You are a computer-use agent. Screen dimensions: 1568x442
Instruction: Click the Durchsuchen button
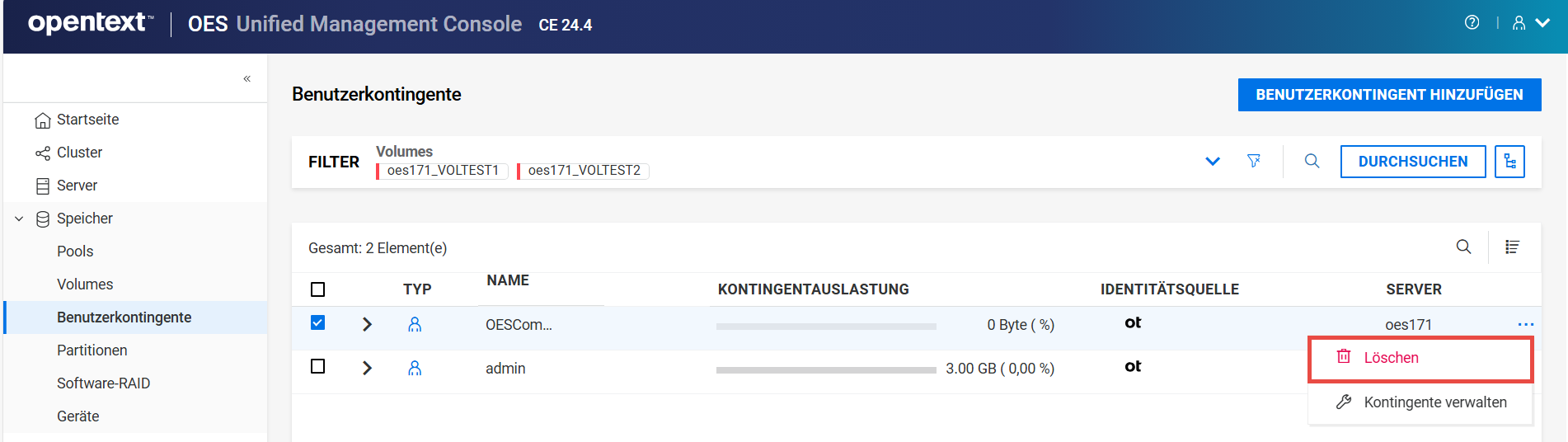1412,162
